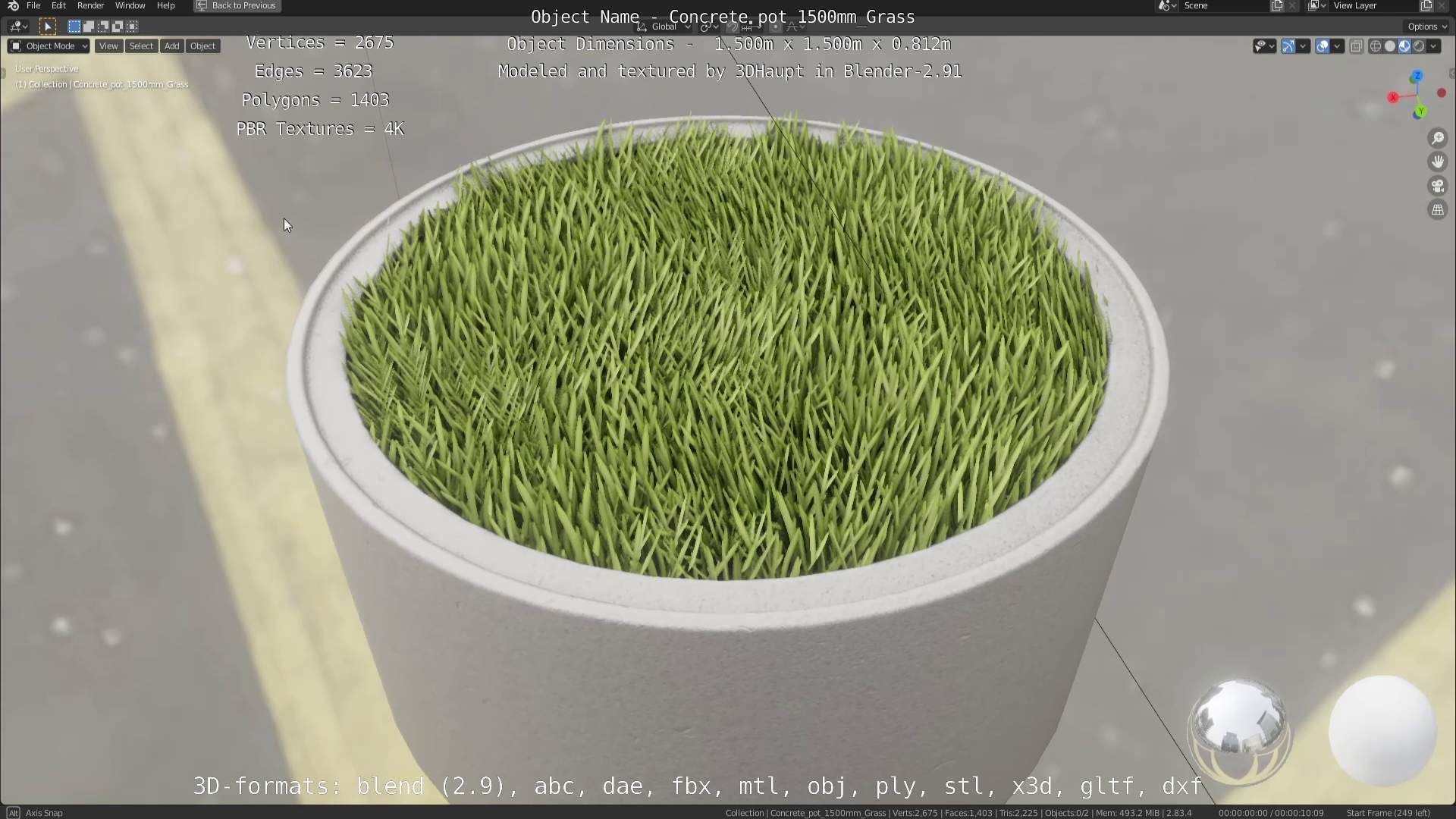Switch to Rendered viewport shading
1456x819 pixels.
[1418, 46]
